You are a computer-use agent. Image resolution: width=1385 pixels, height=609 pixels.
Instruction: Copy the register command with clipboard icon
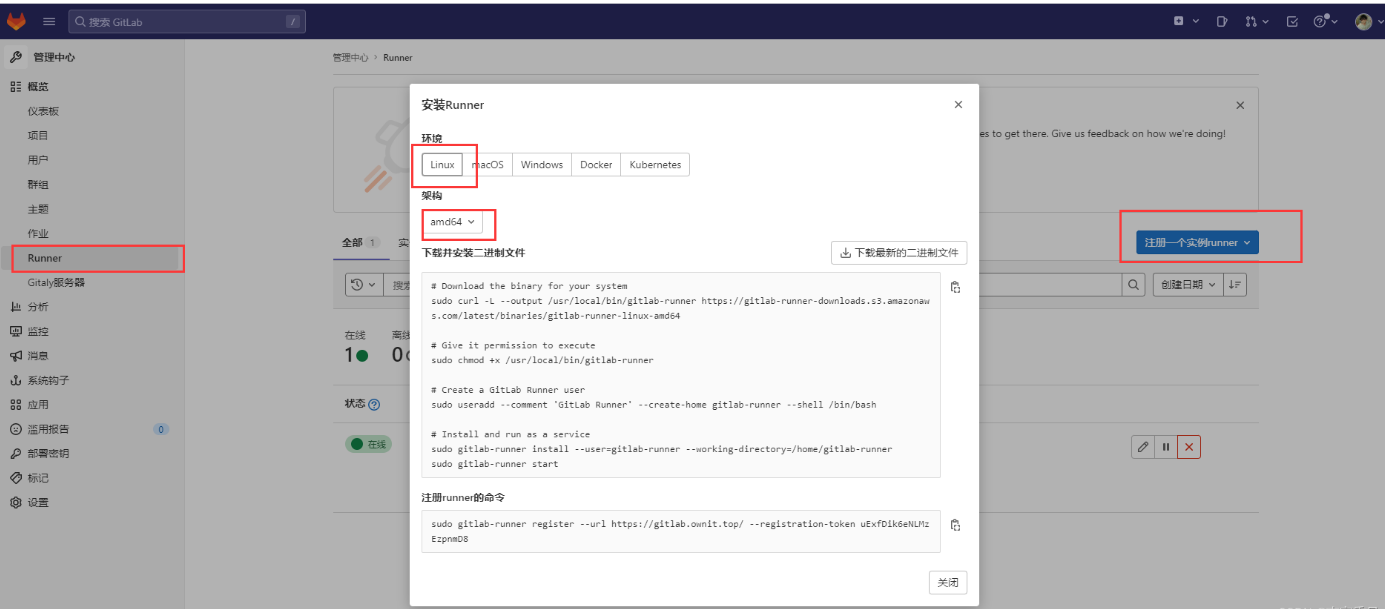(955, 525)
